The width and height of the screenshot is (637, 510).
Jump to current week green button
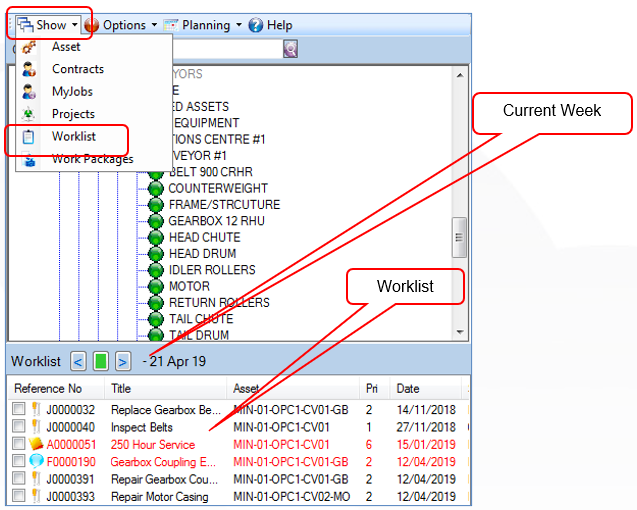101,361
